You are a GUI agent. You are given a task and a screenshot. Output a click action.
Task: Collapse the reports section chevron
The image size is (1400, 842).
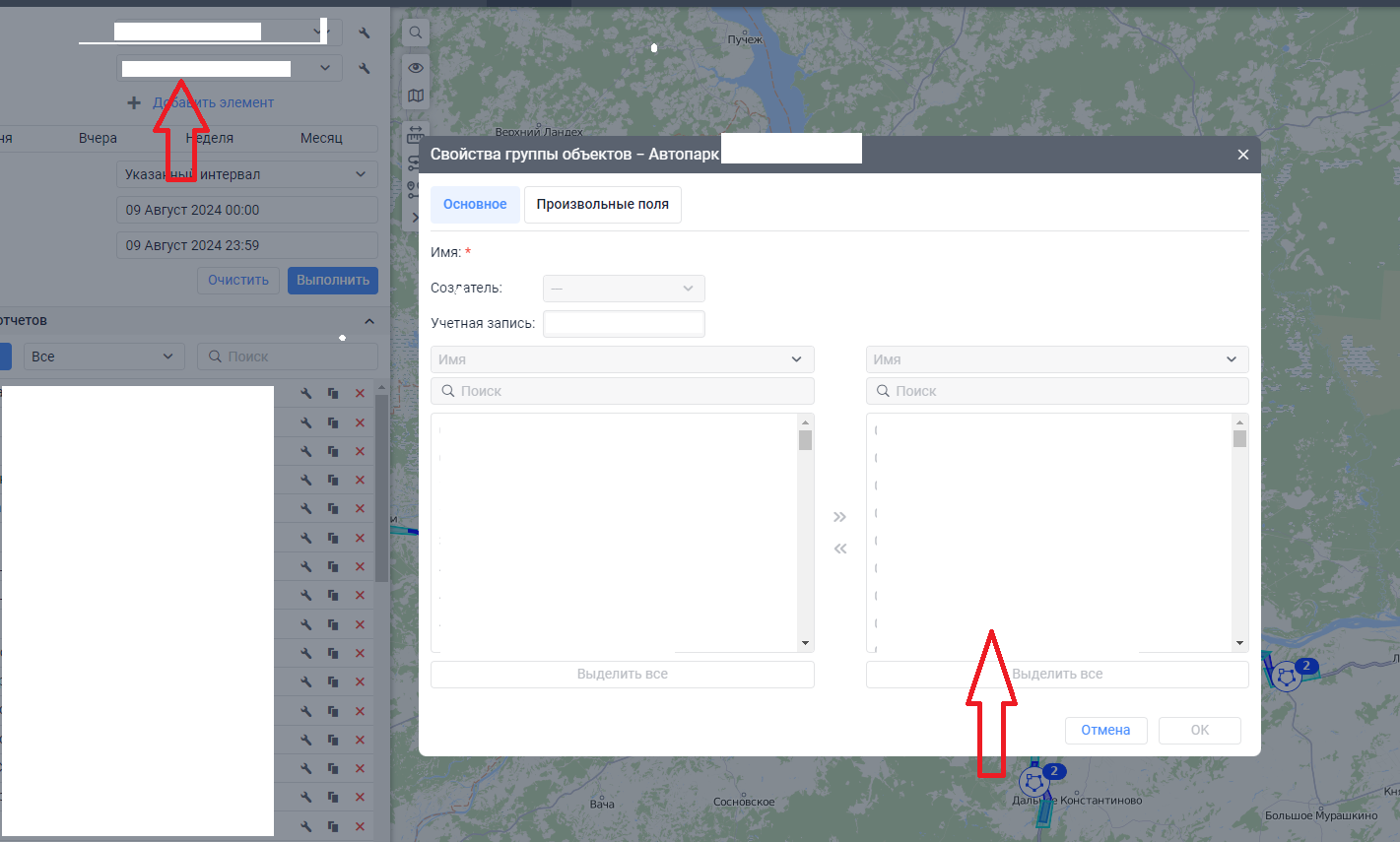[x=369, y=321]
